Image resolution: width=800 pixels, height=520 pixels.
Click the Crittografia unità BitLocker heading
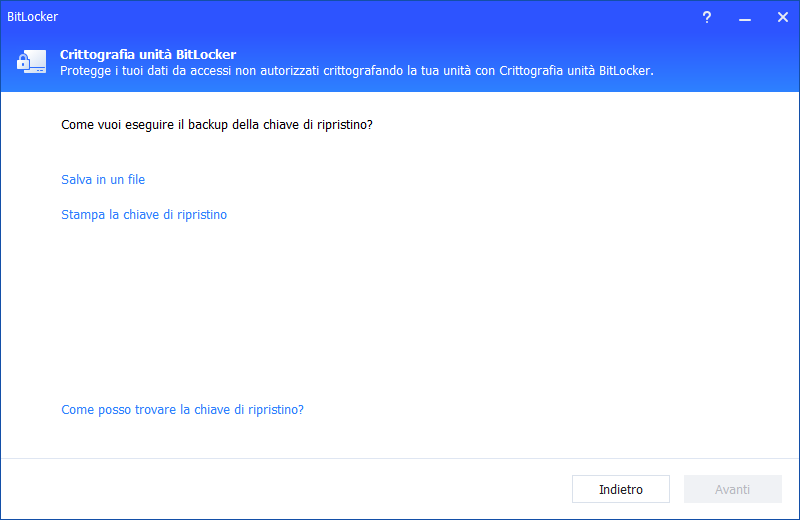(148, 55)
